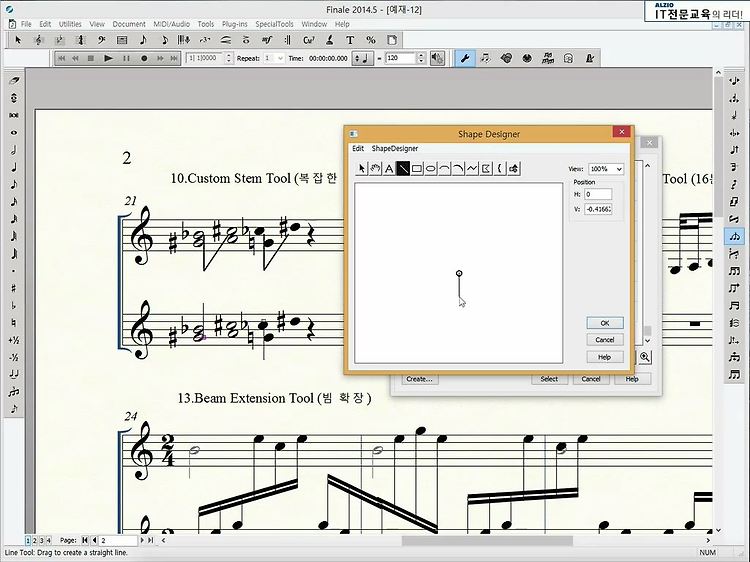Choose the Measure Tool

click(x=122, y=40)
